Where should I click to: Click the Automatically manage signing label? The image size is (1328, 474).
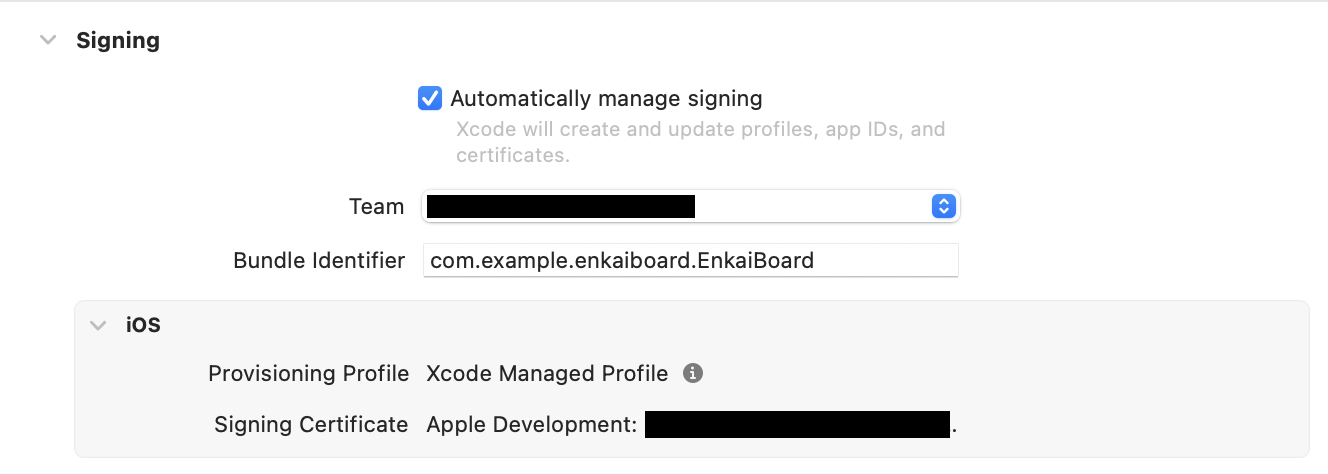pyautogui.click(x=606, y=99)
